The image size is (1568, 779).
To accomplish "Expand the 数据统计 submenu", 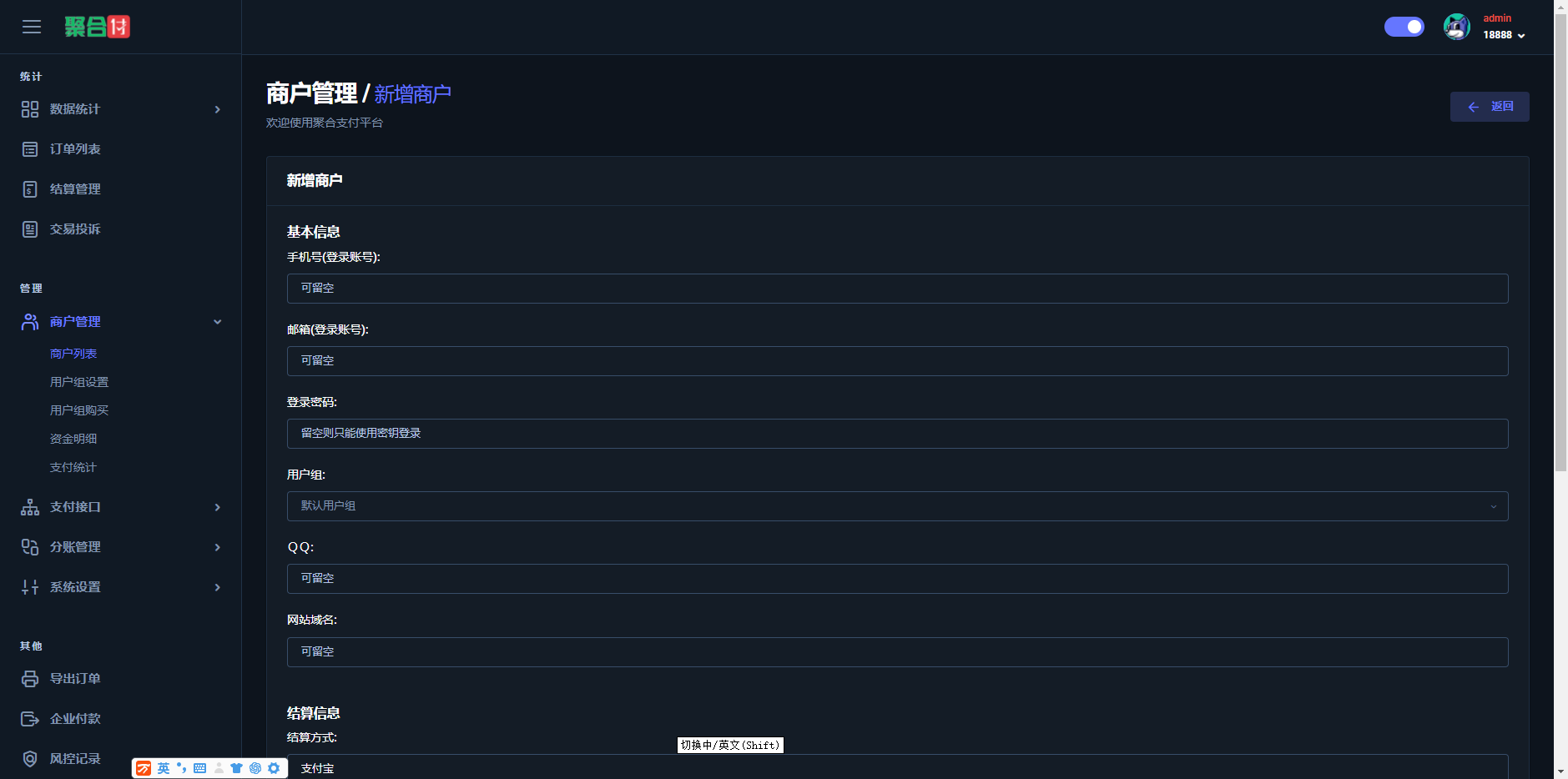I will click(121, 109).
